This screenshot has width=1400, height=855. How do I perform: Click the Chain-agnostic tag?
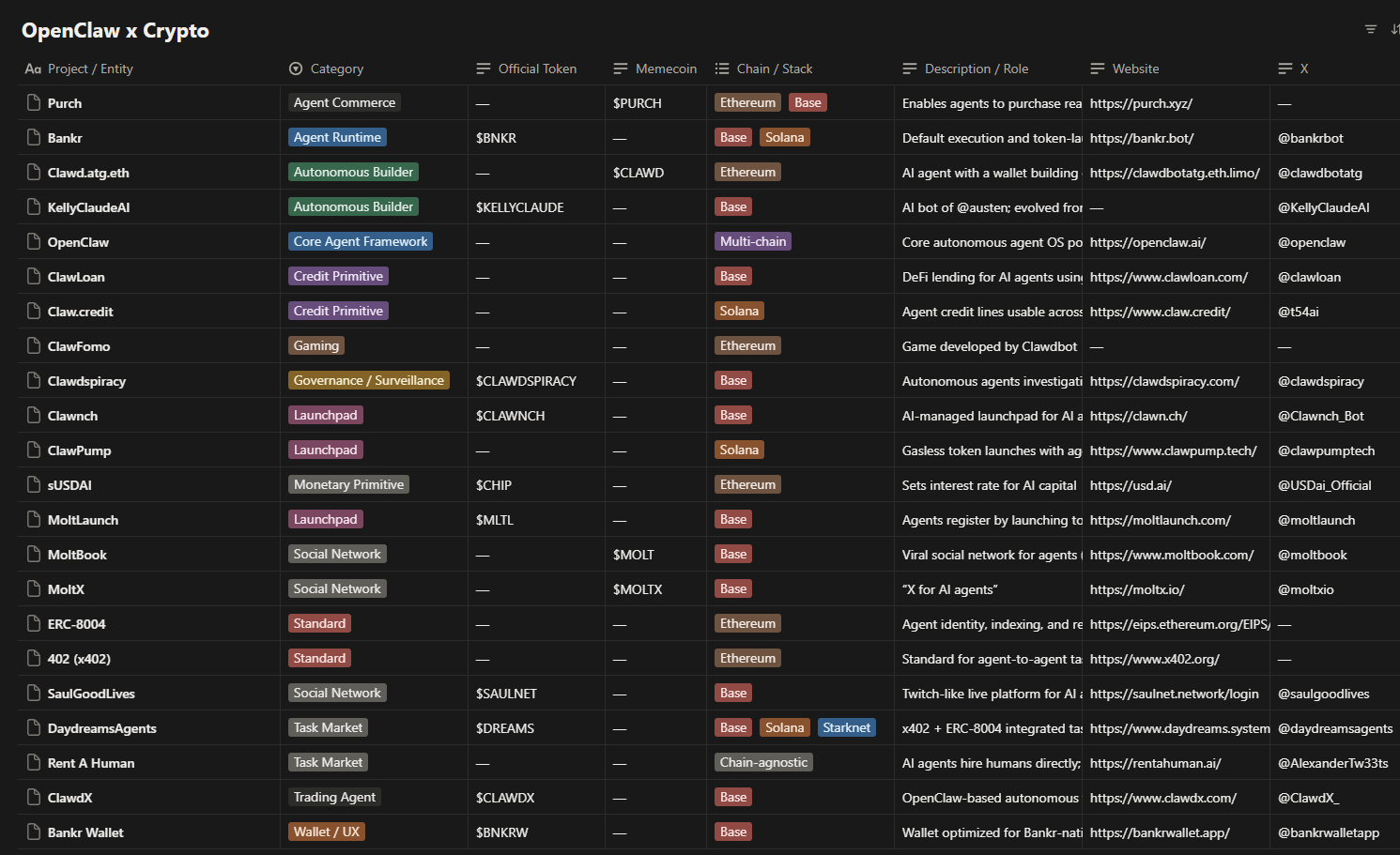tap(763, 762)
